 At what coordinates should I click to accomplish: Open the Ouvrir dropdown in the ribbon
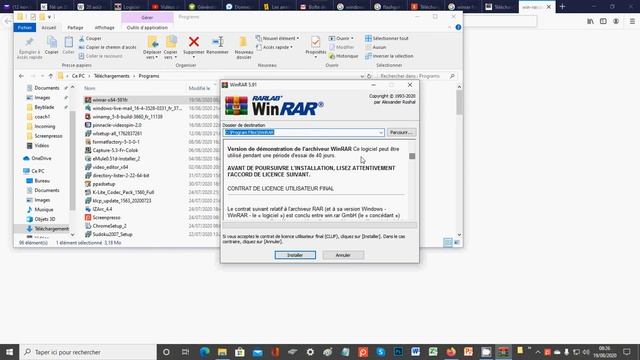click(x=341, y=38)
